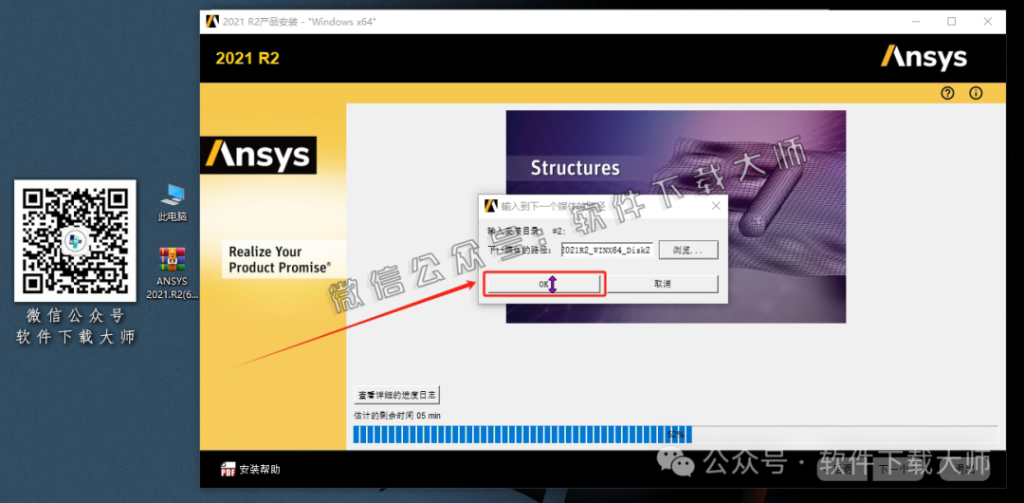1024x503 pixels.
Task: Click the installation progress bar
Action: [675, 434]
